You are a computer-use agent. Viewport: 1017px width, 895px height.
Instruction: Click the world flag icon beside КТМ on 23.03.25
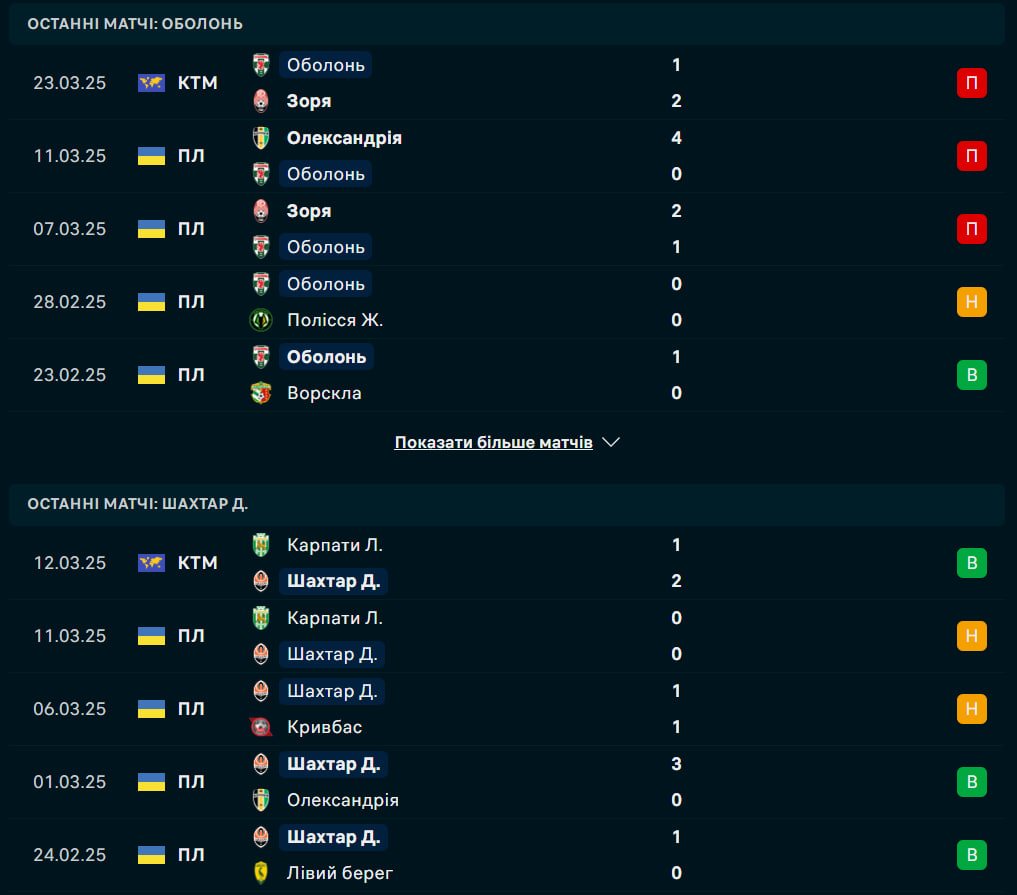pos(151,83)
